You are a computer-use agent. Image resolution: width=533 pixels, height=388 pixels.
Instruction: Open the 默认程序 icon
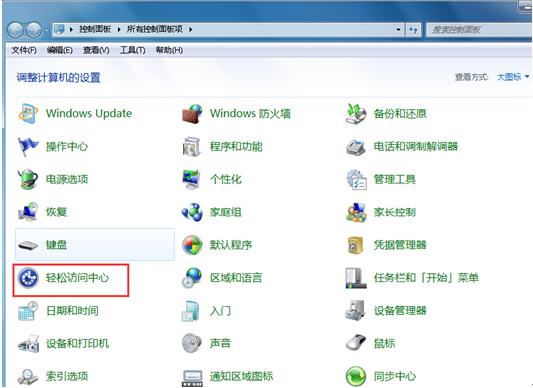point(192,245)
